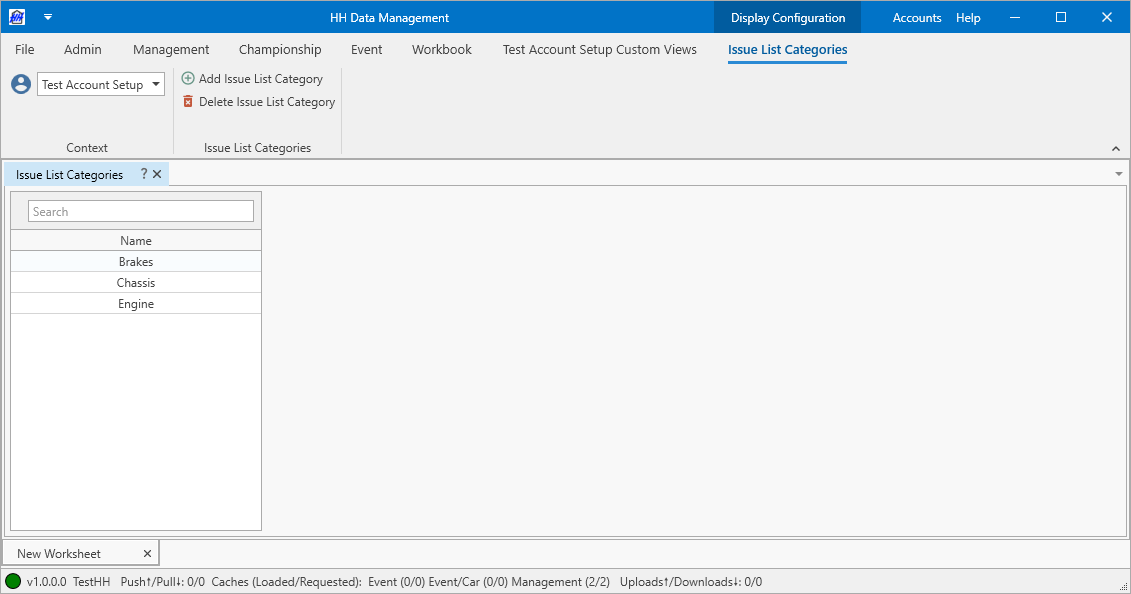Click the user account context icon
The width and height of the screenshot is (1131, 594).
(x=21, y=85)
